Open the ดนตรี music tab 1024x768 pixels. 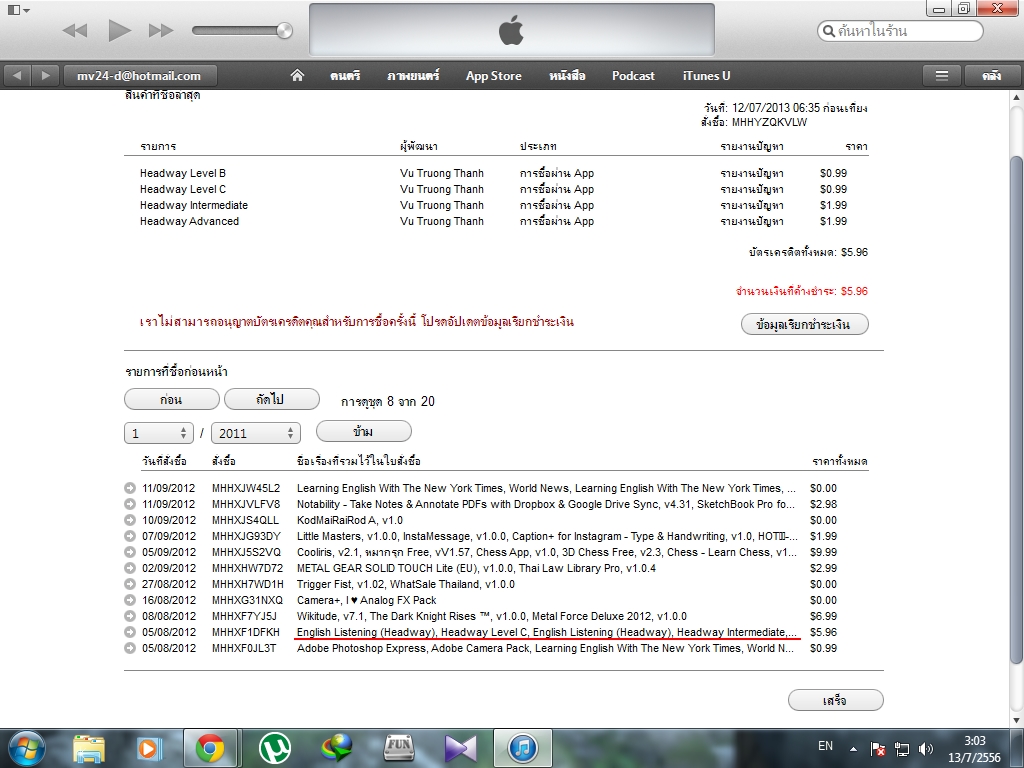point(345,76)
